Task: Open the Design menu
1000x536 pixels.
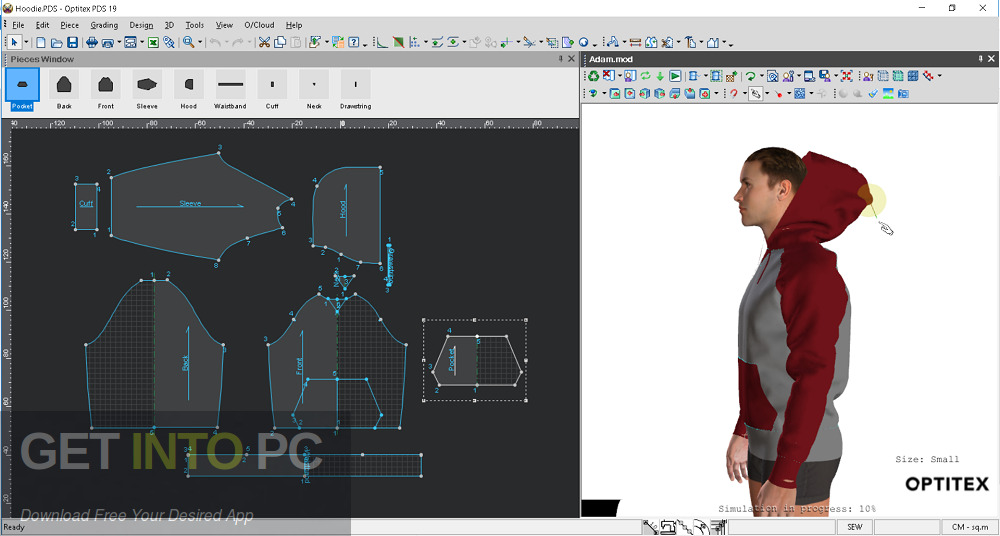Action: pos(141,25)
